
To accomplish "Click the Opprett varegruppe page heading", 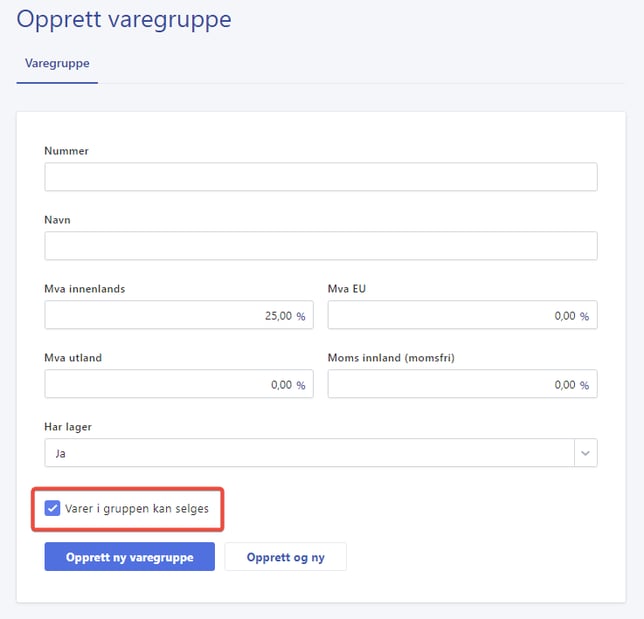I will pyautogui.click(x=124, y=19).
